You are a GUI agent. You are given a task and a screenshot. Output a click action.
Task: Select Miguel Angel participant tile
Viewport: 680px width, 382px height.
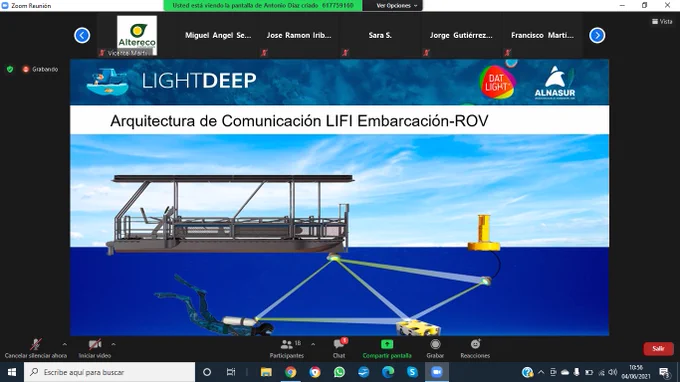coord(218,36)
